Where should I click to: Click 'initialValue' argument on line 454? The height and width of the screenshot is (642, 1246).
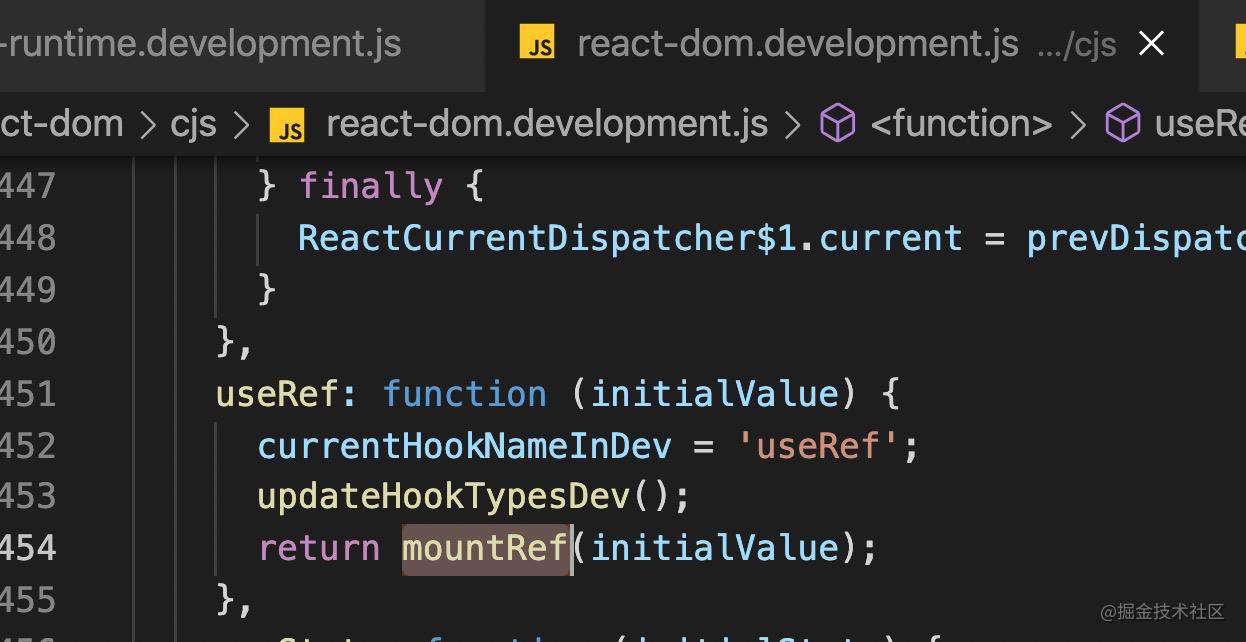tap(715, 548)
